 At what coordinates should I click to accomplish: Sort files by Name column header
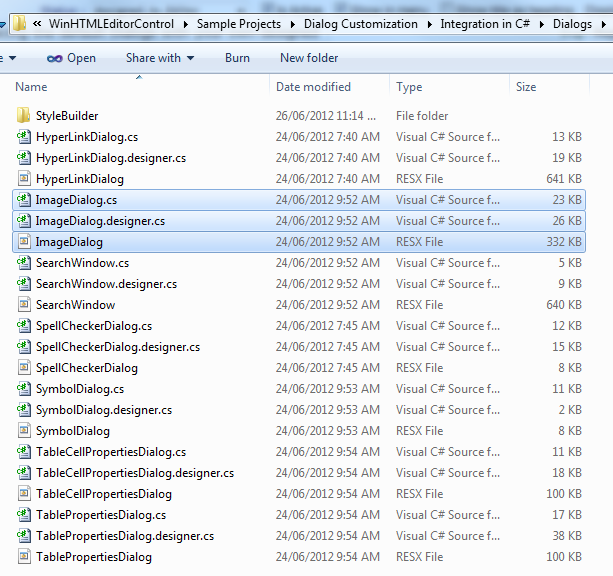pos(32,88)
